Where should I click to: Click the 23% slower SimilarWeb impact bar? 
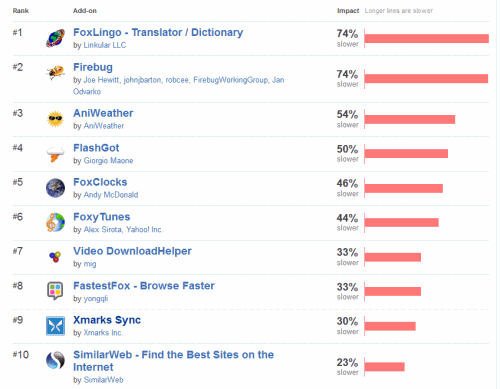(385, 367)
